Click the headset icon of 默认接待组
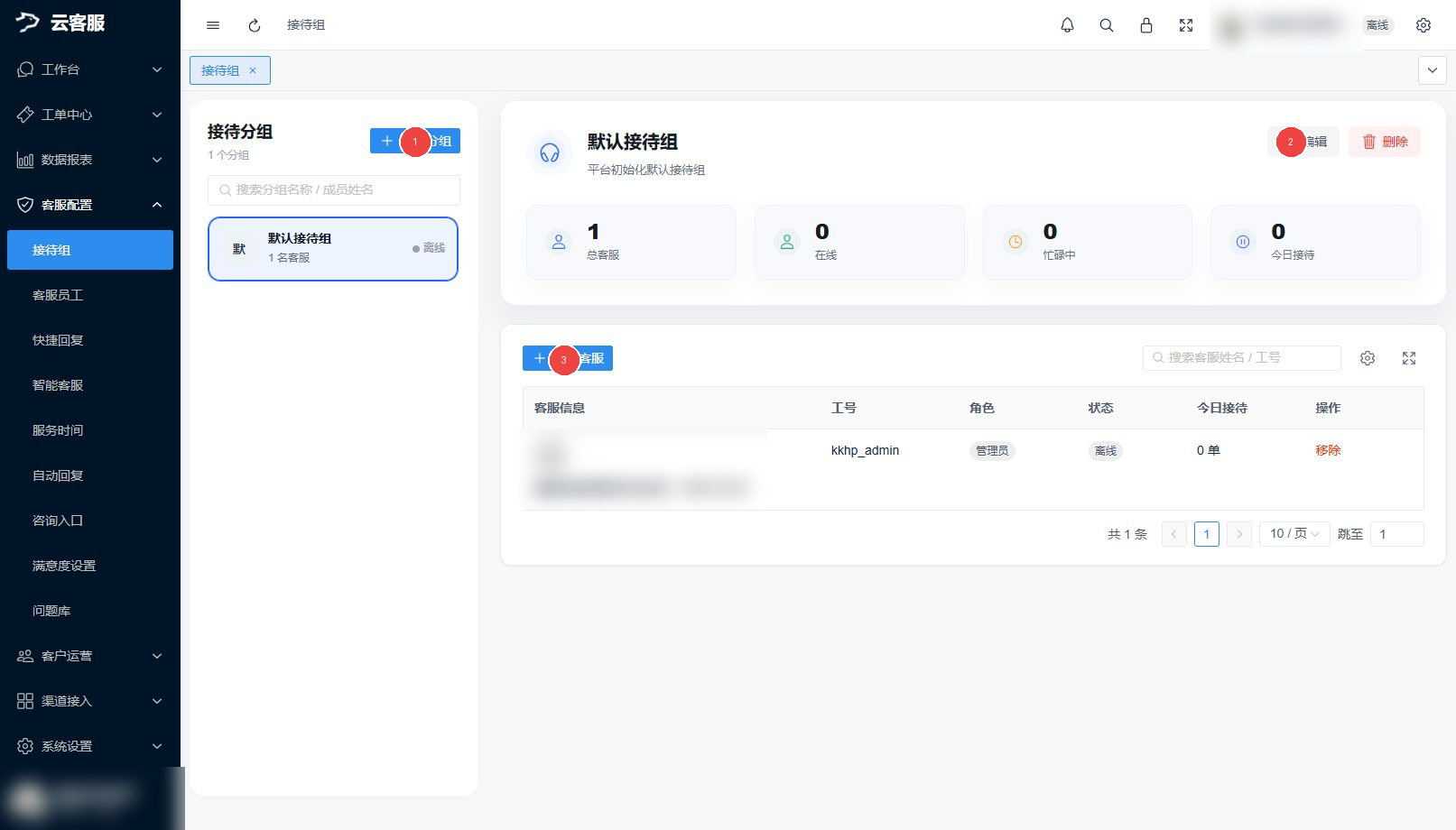The width and height of the screenshot is (1456, 830). pyautogui.click(x=550, y=153)
